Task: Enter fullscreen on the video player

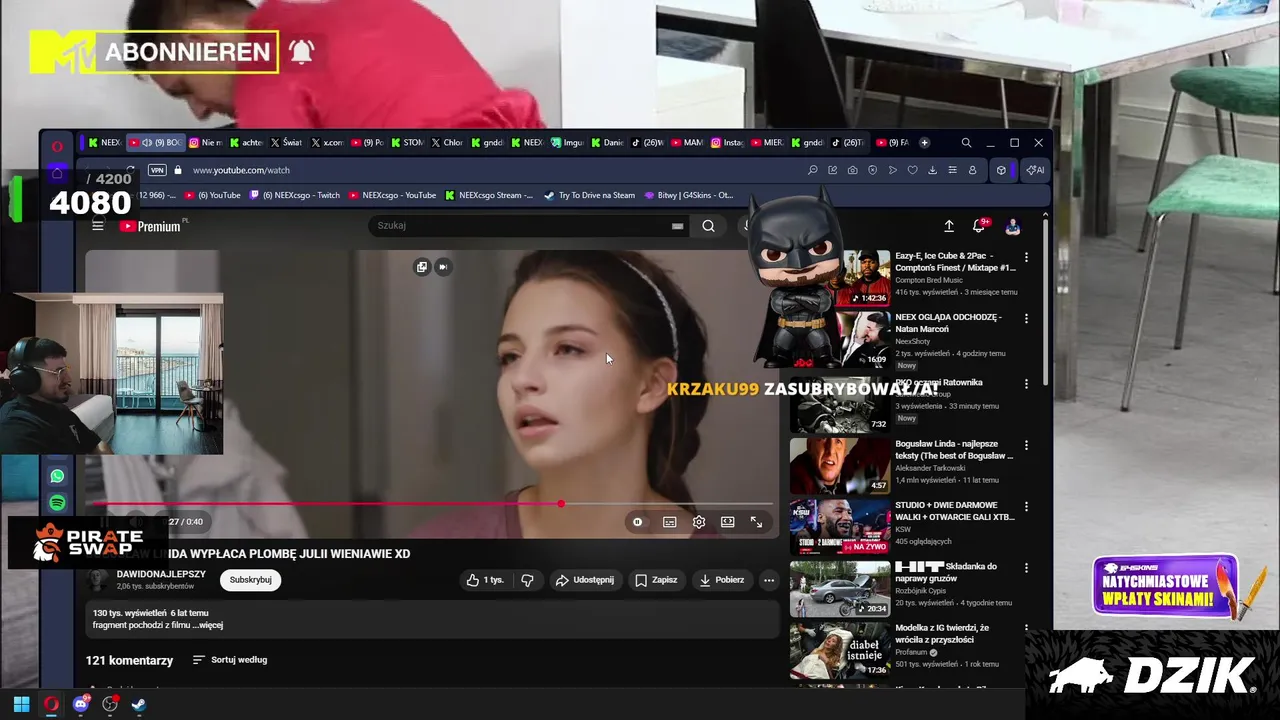Action: [x=756, y=522]
